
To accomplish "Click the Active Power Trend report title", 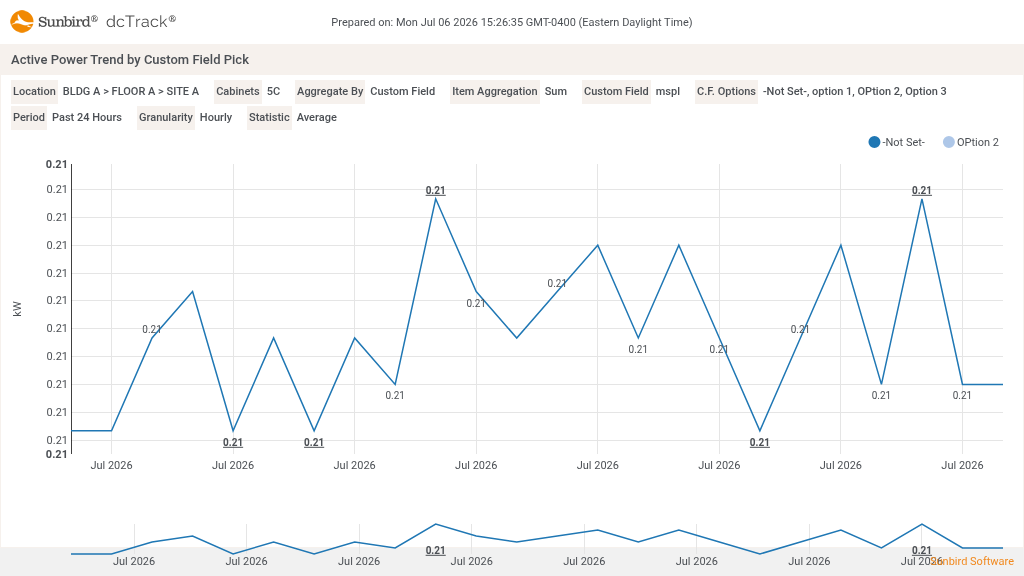I will [130, 59].
